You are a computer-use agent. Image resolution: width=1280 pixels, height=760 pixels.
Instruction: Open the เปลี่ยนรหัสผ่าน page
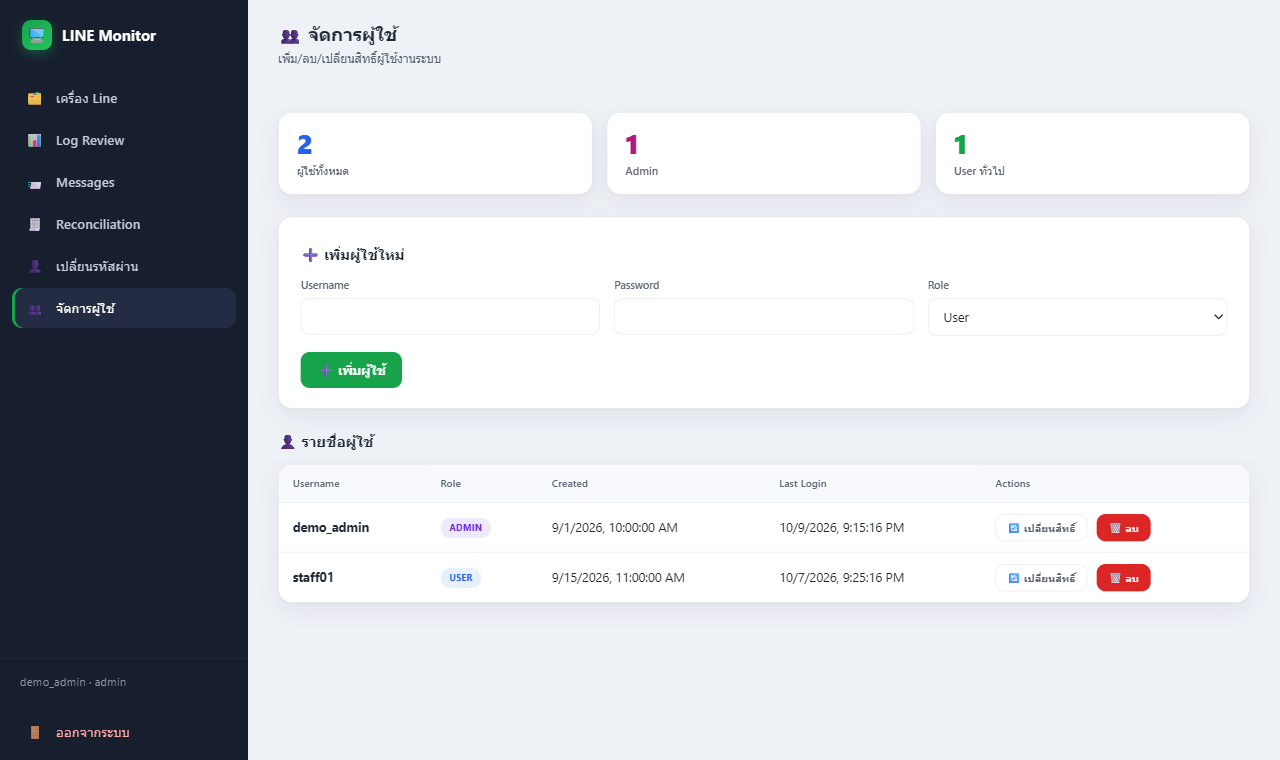(124, 266)
